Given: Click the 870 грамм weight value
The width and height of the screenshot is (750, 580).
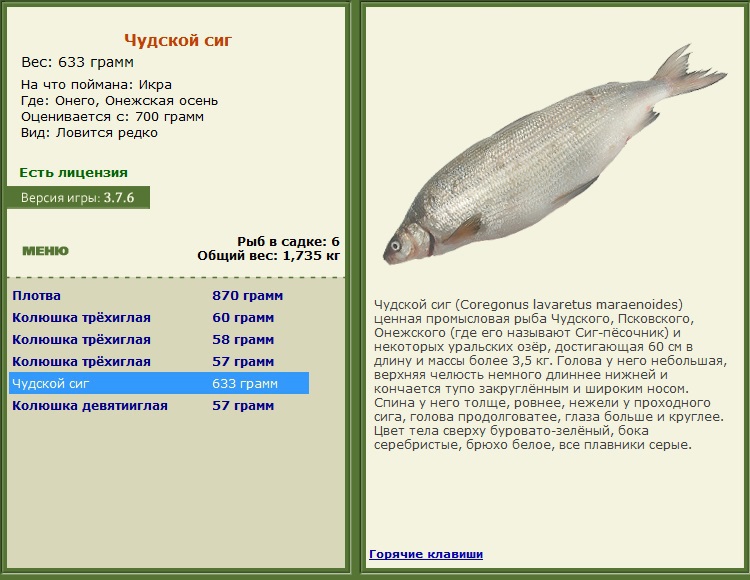Looking at the screenshot, I should (247, 295).
